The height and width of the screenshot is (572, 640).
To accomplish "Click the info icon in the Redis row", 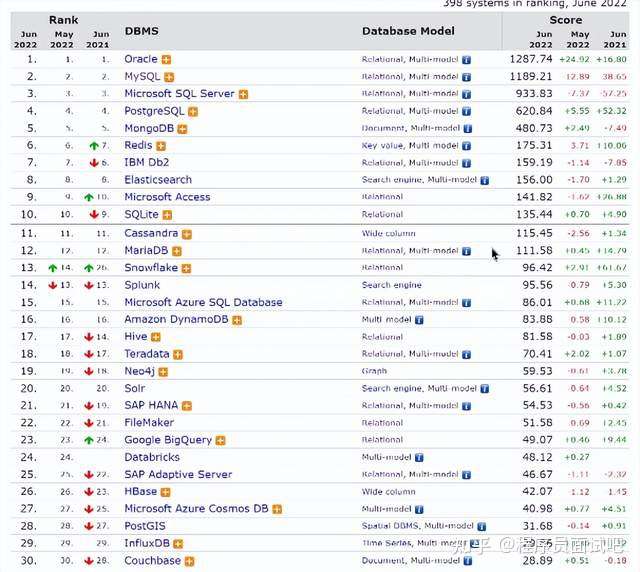I will [x=467, y=146].
